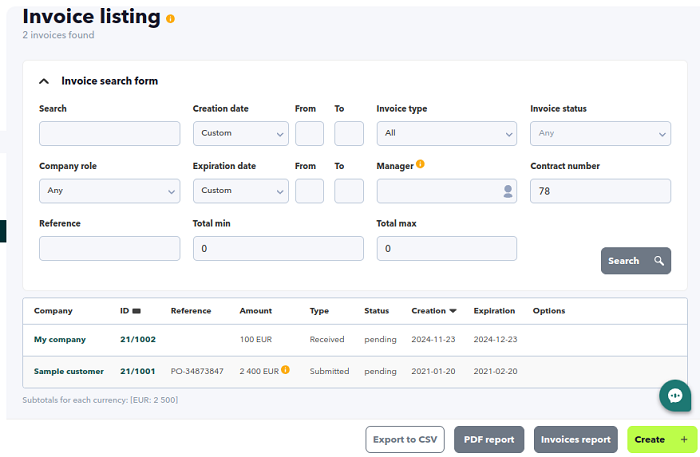Click the PDF report button
The width and height of the screenshot is (700, 457).
pos(489,440)
